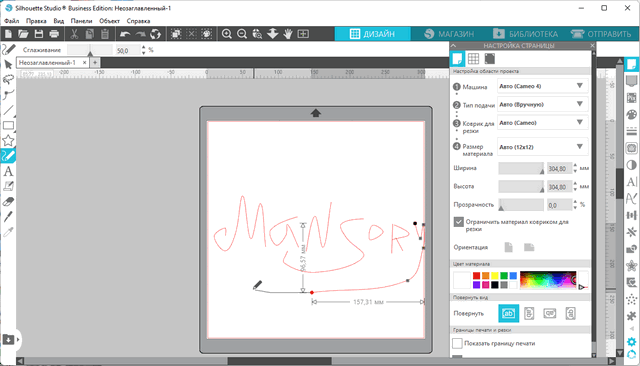Open the Размер материала dropdown

542,147
